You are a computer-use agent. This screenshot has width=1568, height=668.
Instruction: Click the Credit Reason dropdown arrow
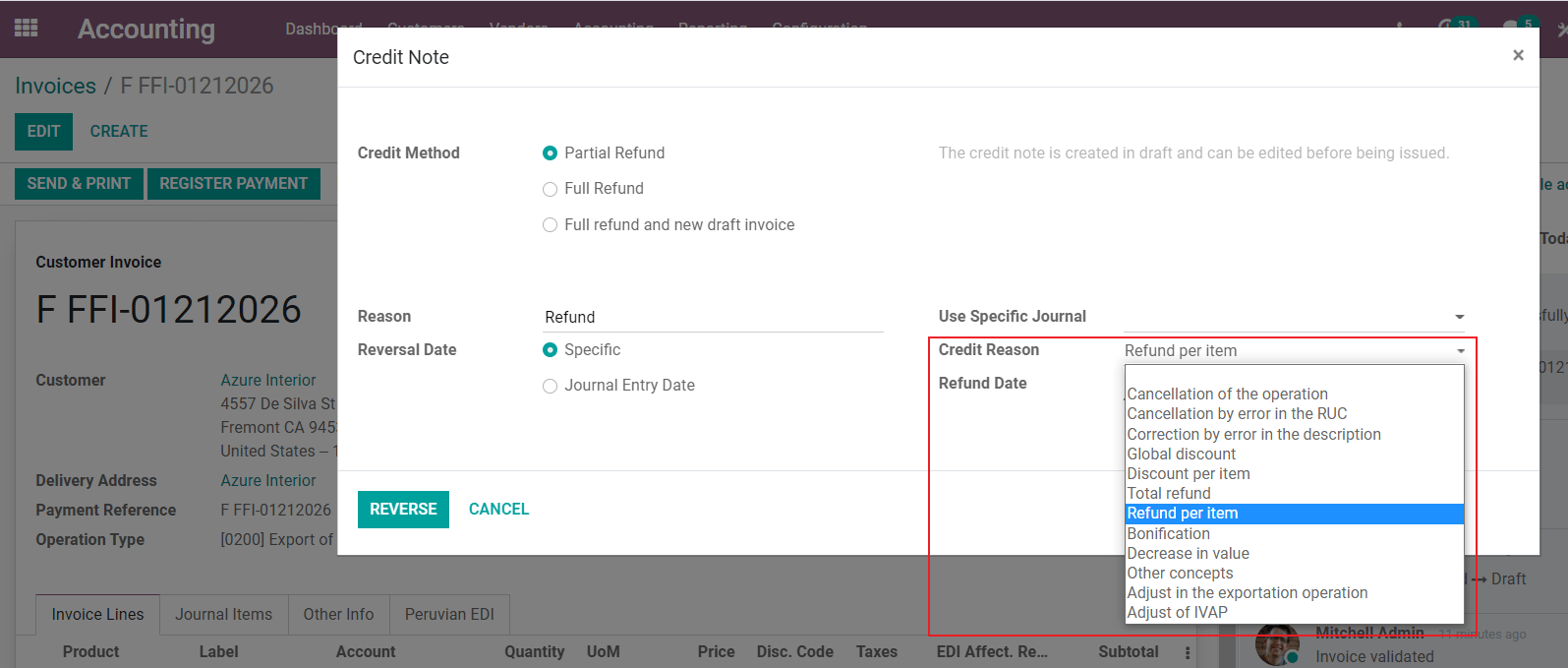(x=1460, y=351)
